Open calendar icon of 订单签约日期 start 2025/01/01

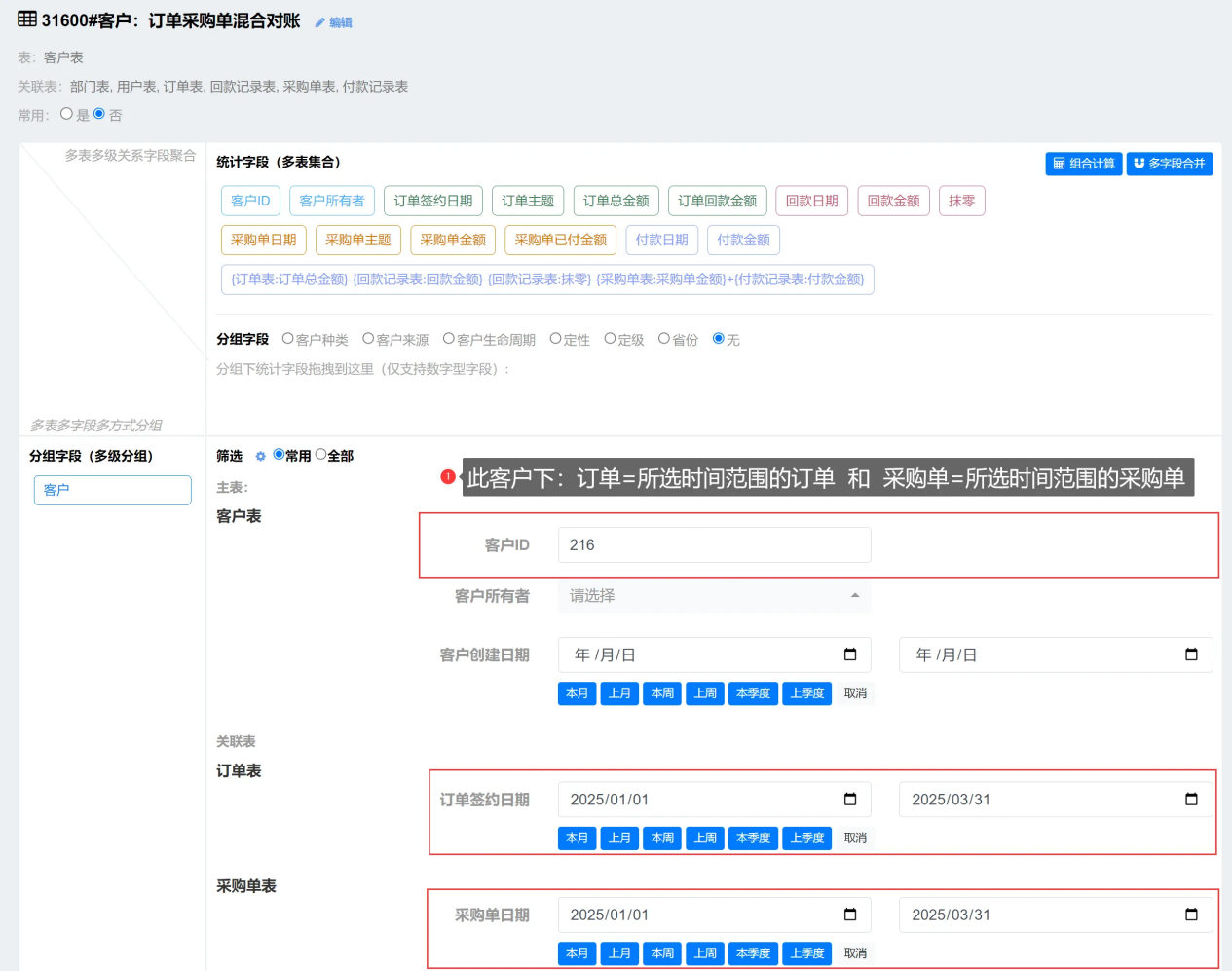850,800
